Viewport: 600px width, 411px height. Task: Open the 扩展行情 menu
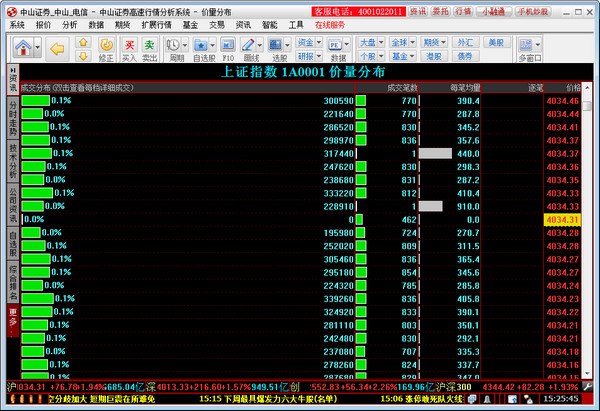156,23
